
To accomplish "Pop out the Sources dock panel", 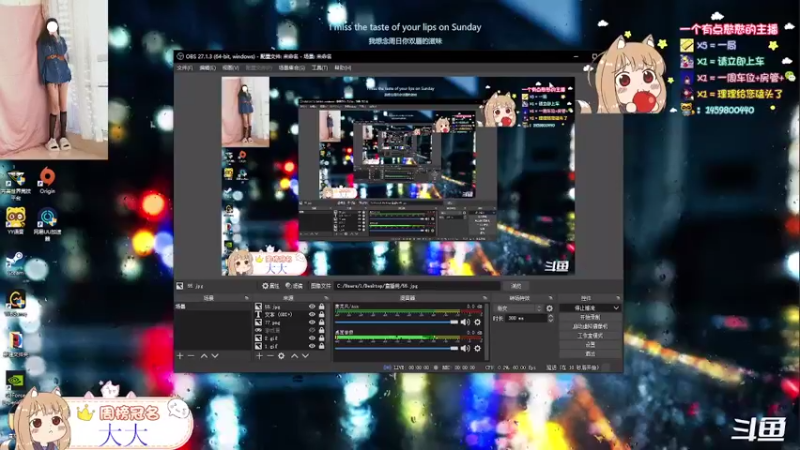I will 326,298.
